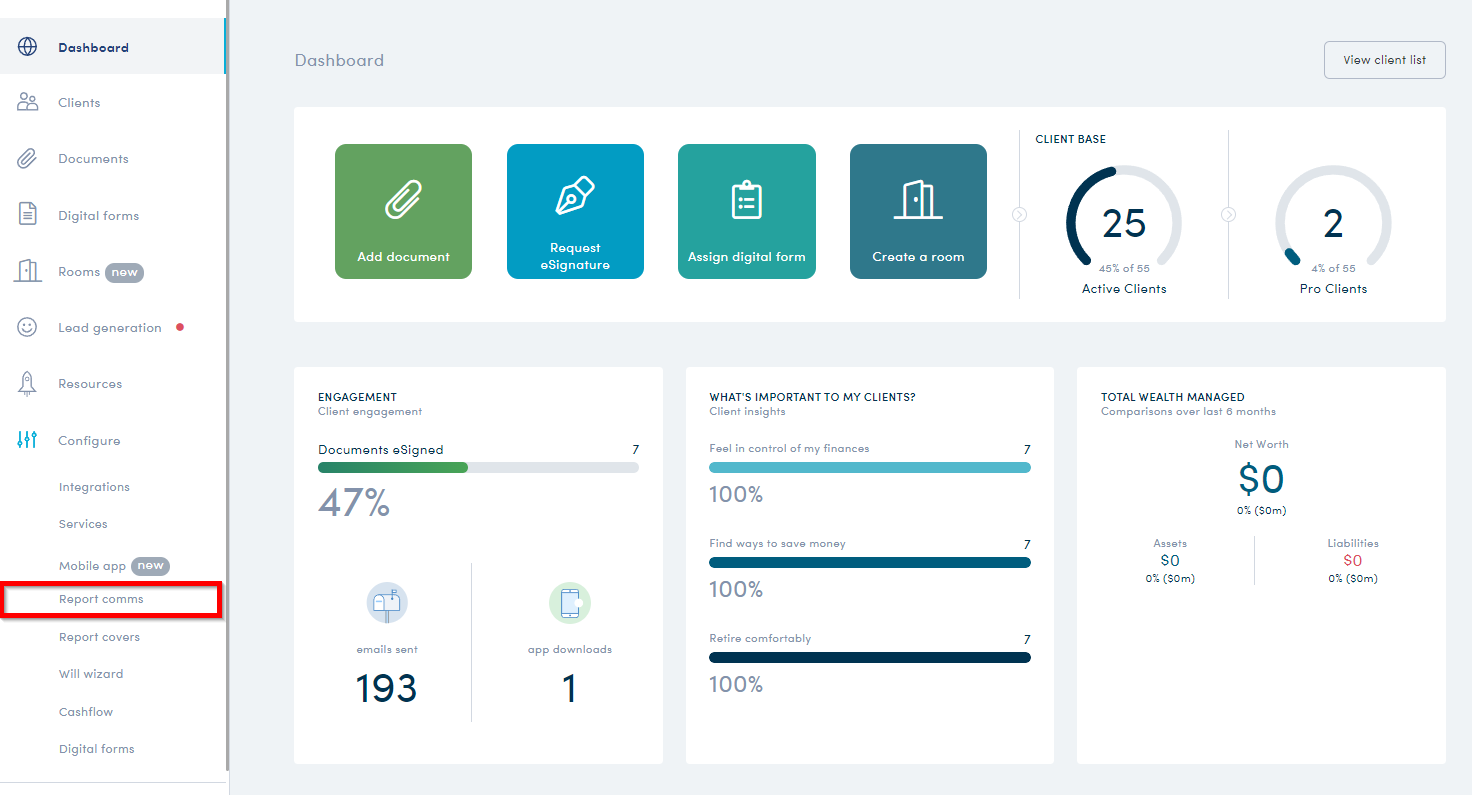Open Lead generation smiley icon

pos(27,327)
